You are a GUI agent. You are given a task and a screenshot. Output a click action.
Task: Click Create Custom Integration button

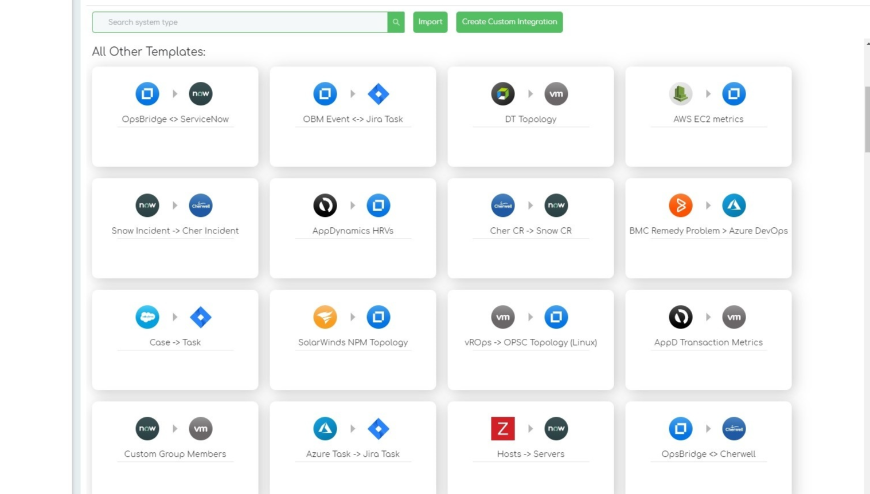click(x=509, y=22)
